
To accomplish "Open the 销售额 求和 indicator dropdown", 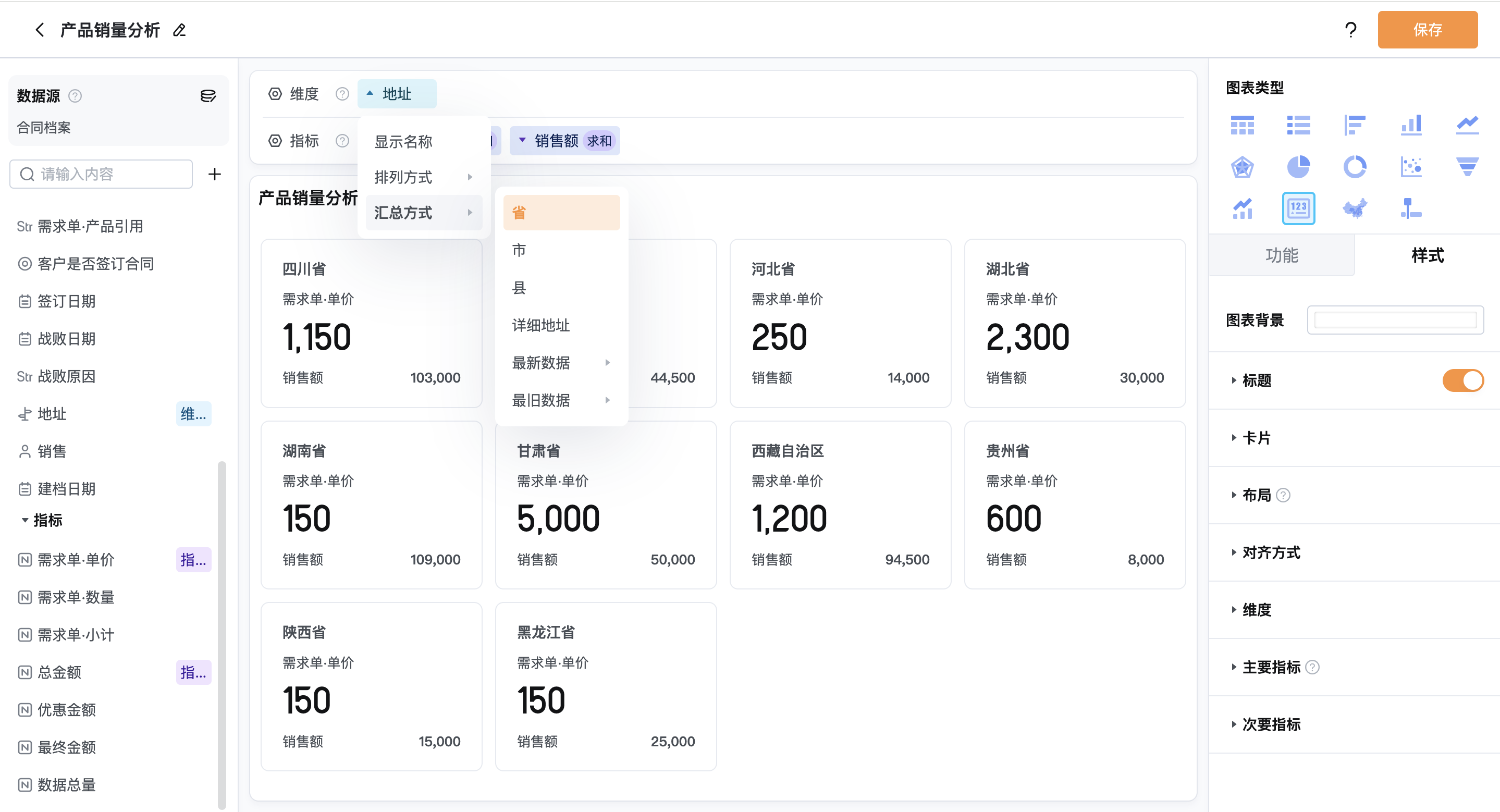I will coord(564,141).
